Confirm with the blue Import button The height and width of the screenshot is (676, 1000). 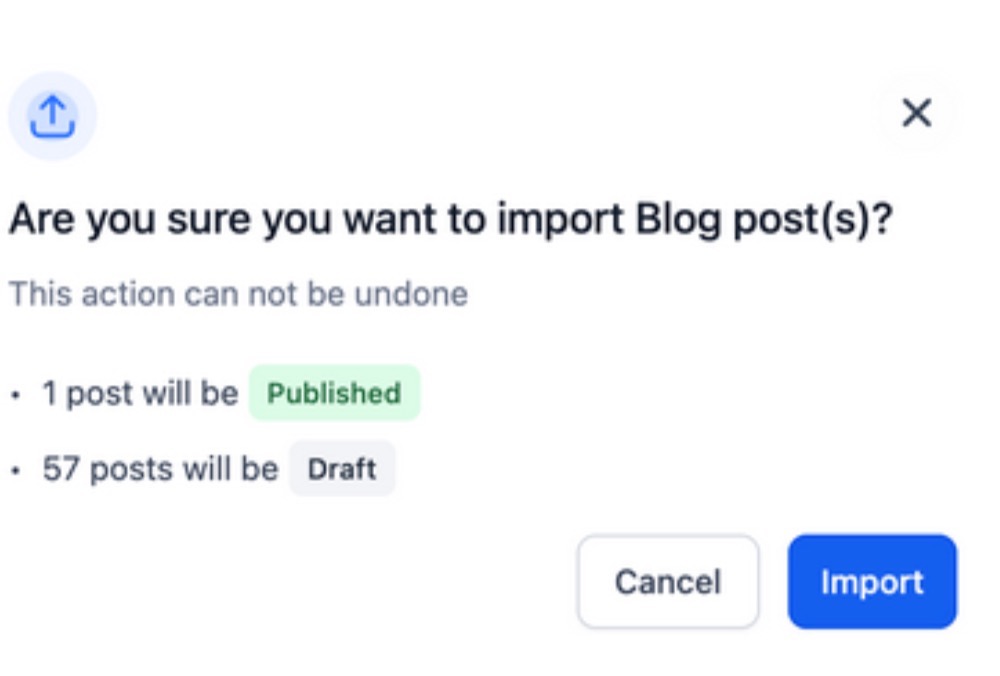click(872, 582)
